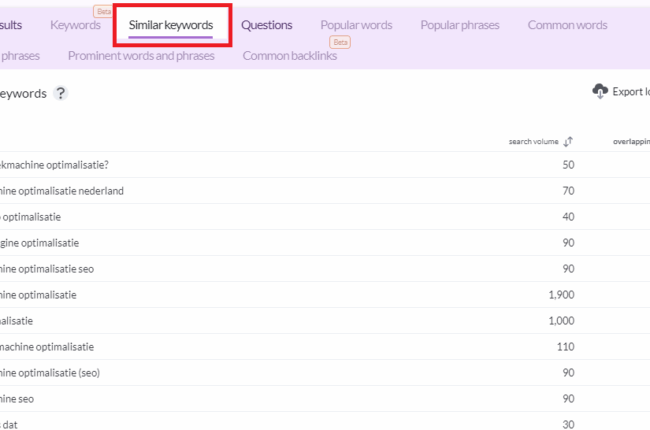Switch to the Questions tab
Viewport: 650px width, 430px height.
[x=267, y=25]
